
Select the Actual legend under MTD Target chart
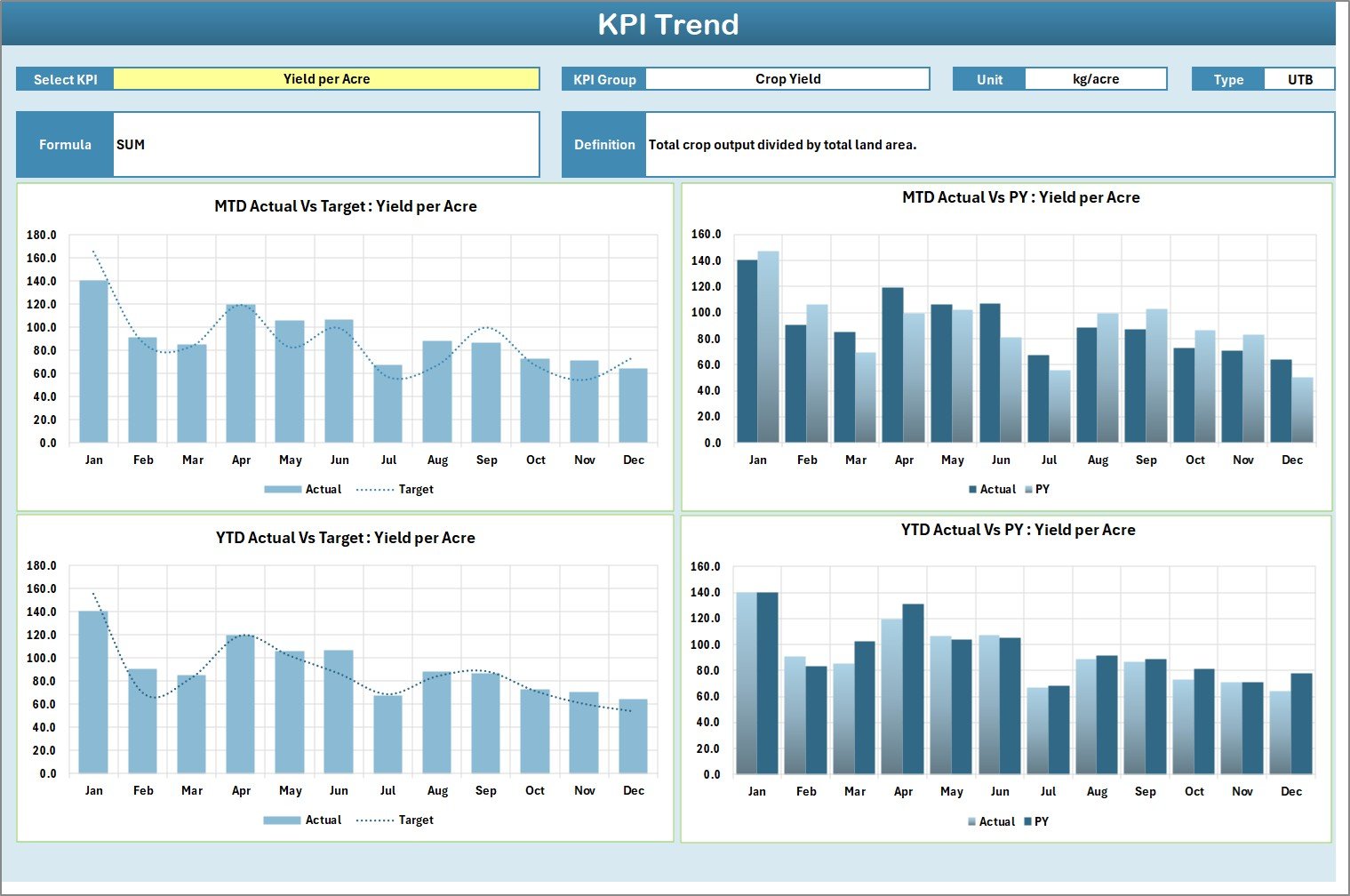(324, 489)
